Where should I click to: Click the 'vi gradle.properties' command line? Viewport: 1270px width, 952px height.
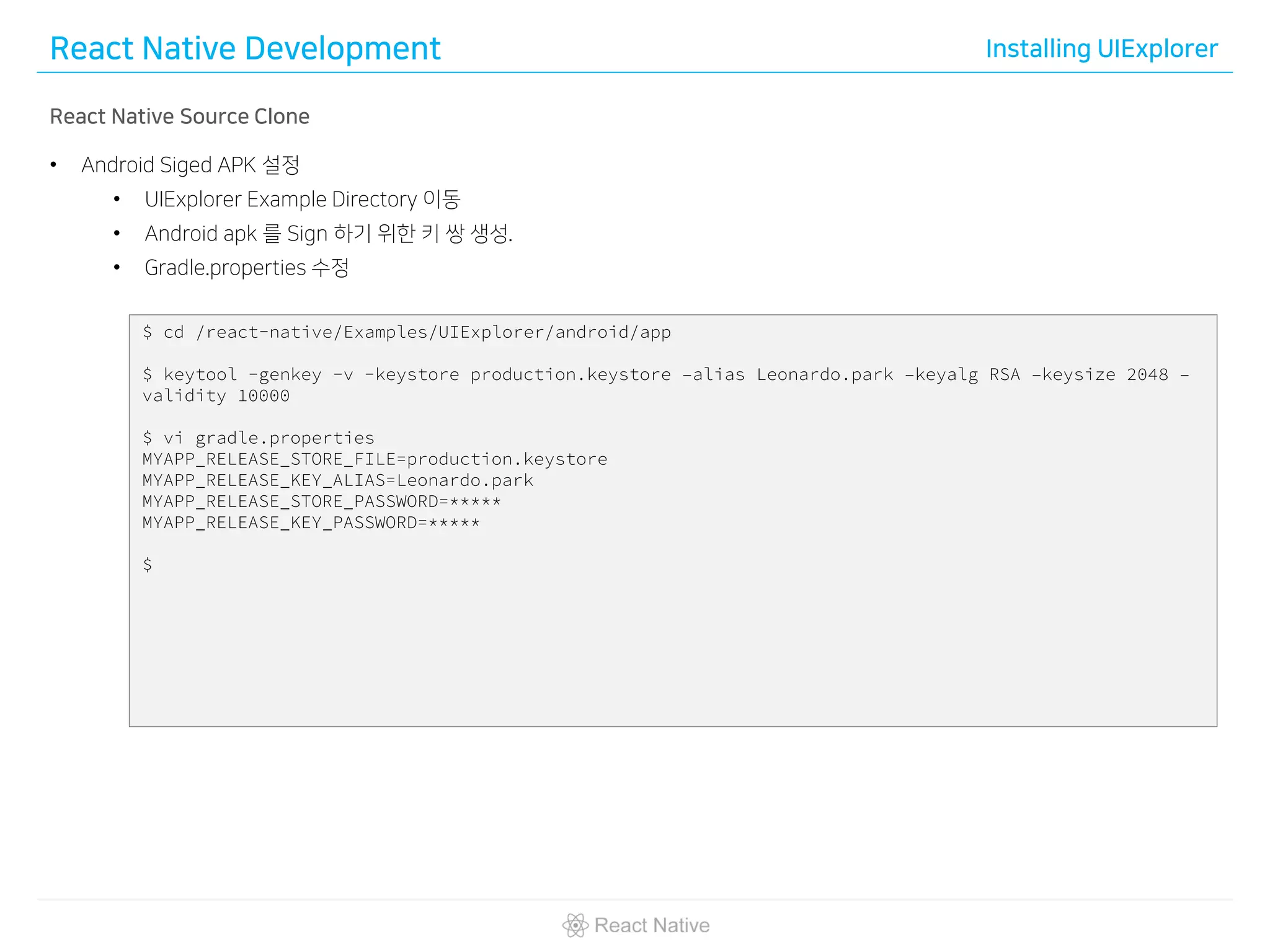(x=259, y=438)
